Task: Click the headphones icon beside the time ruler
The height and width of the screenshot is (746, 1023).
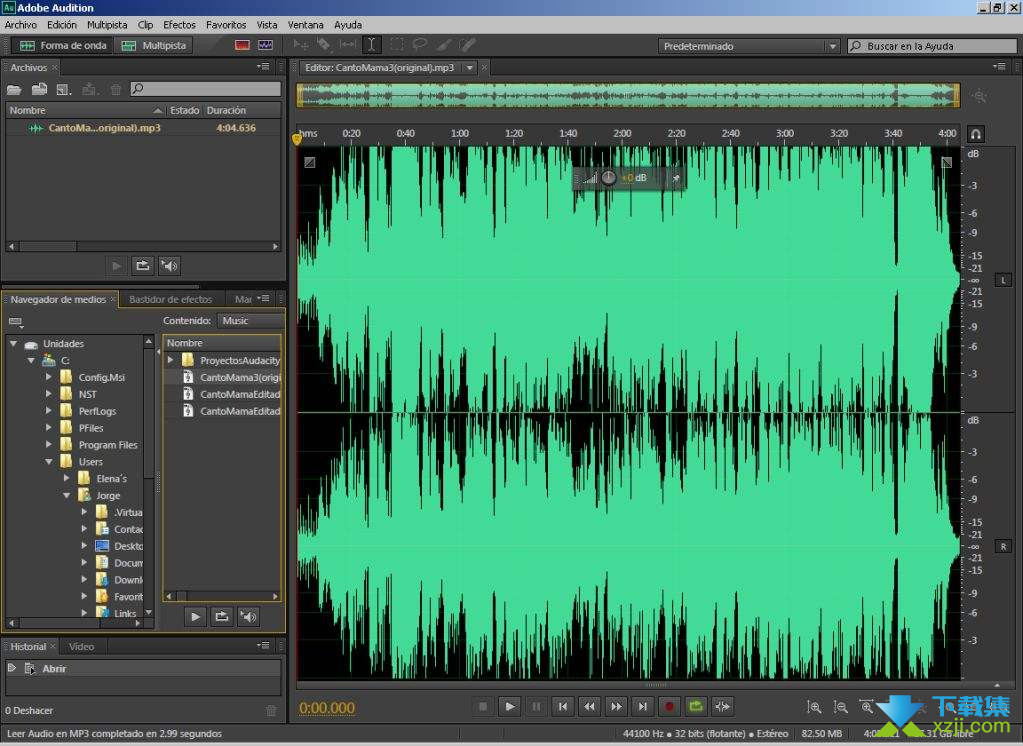Action: coord(975,134)
